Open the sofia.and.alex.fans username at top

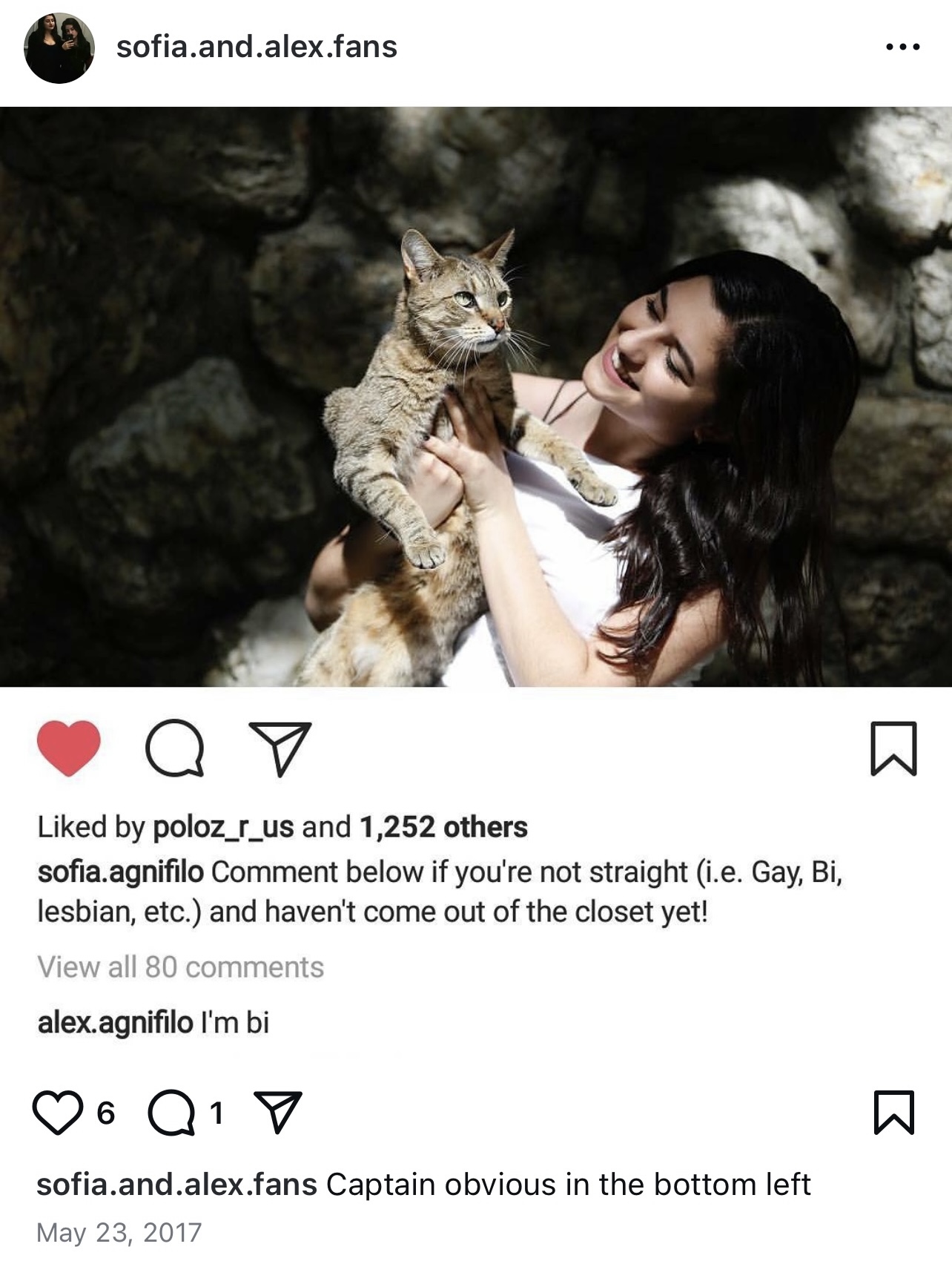[x=257, y=47]
